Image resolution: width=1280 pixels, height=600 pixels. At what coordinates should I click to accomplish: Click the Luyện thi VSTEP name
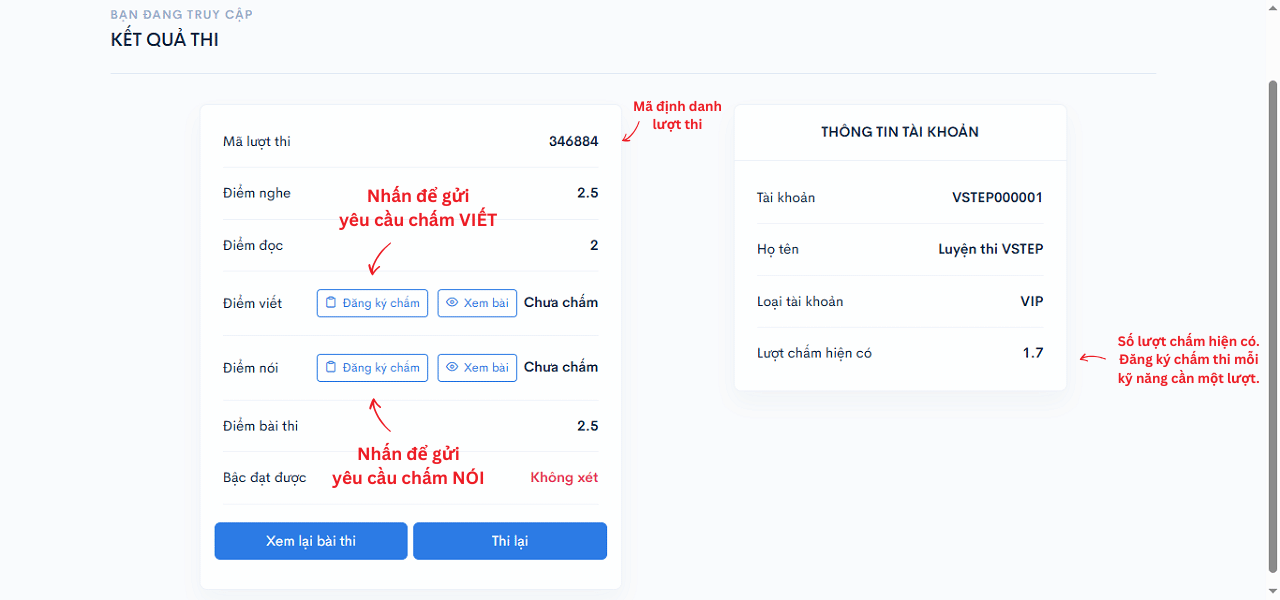(x=991, y=249)
